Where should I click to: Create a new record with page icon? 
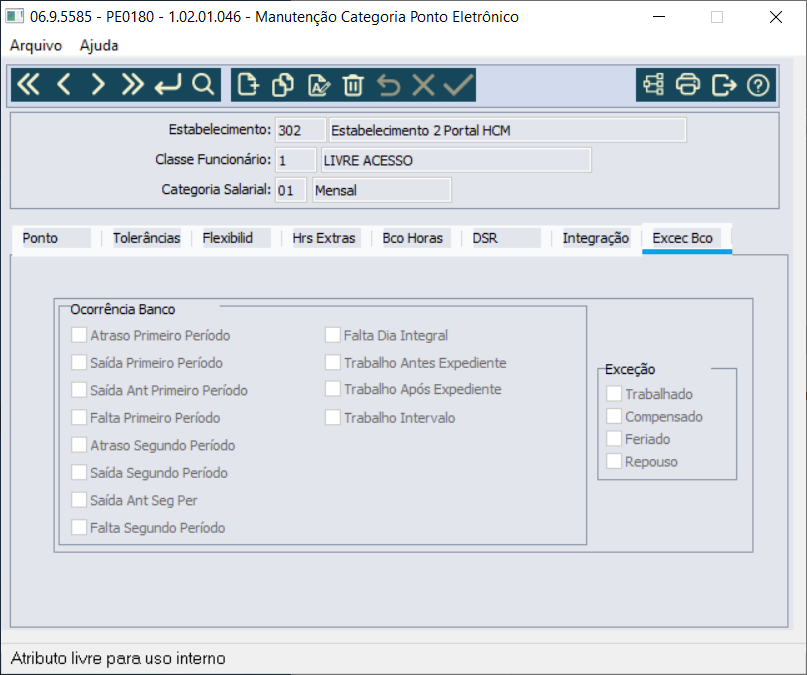[x=248, y=84]
